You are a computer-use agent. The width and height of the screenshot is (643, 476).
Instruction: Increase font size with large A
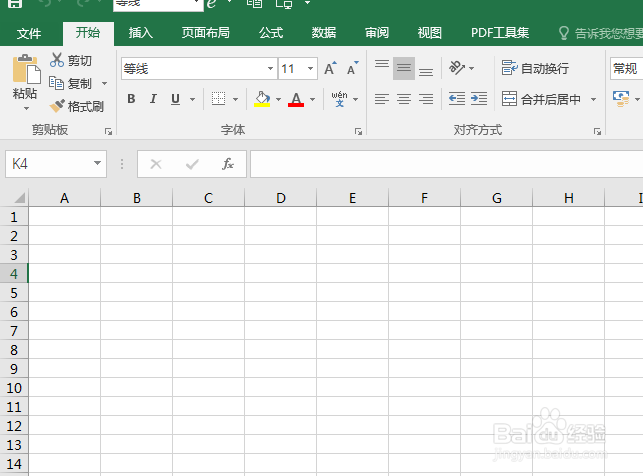click(330, 68)
